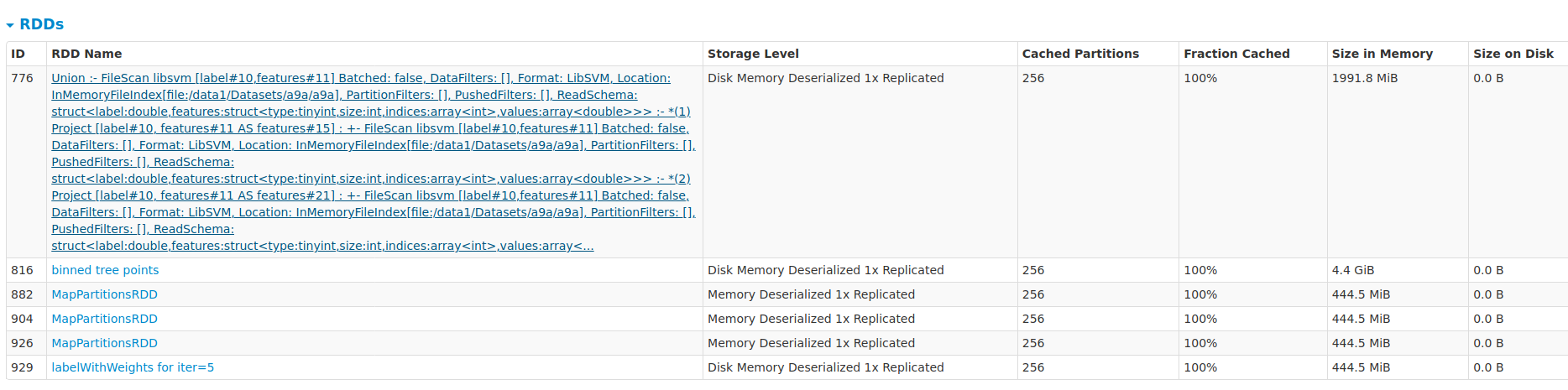
Task: Open the binned tree points RDD
Action: (x=105, y=270)
